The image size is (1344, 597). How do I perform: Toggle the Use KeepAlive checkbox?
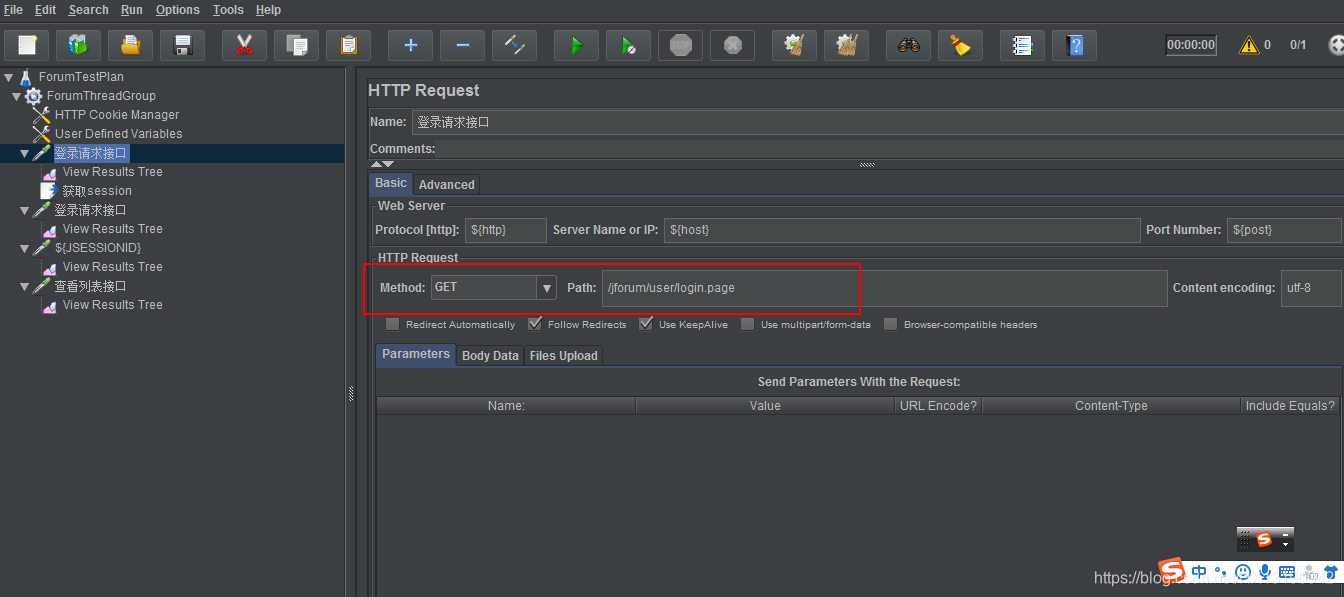tap(646, 324)
